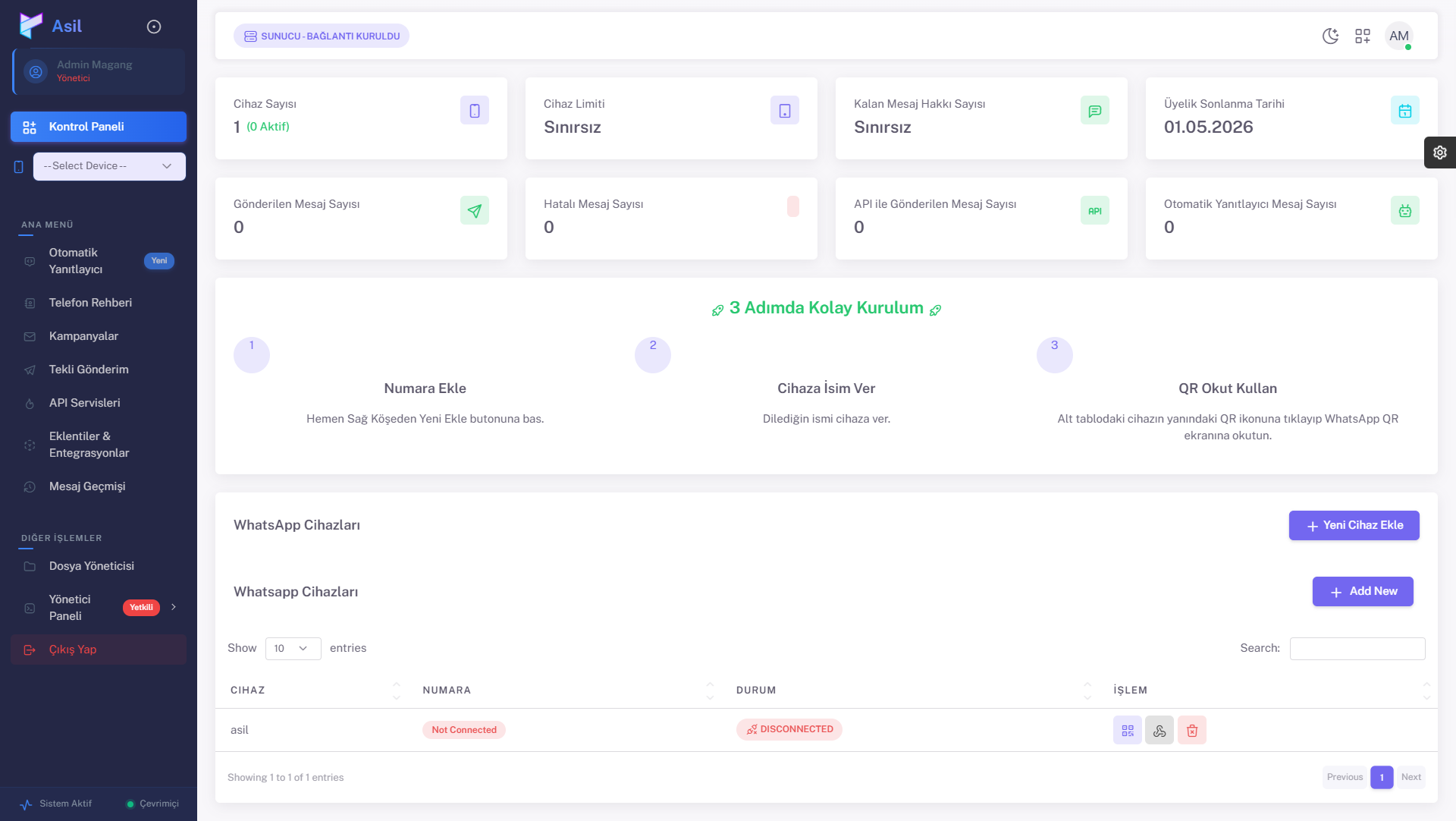Click the Add New button

coord(1363,592)
